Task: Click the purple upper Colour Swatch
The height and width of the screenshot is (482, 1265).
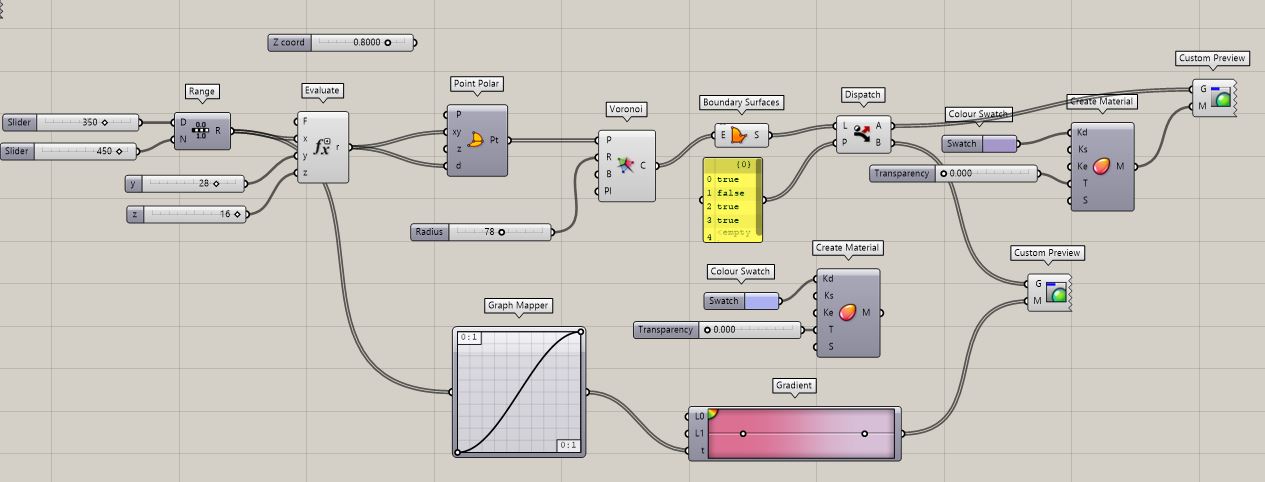Action: click(x=1000, y=144)
